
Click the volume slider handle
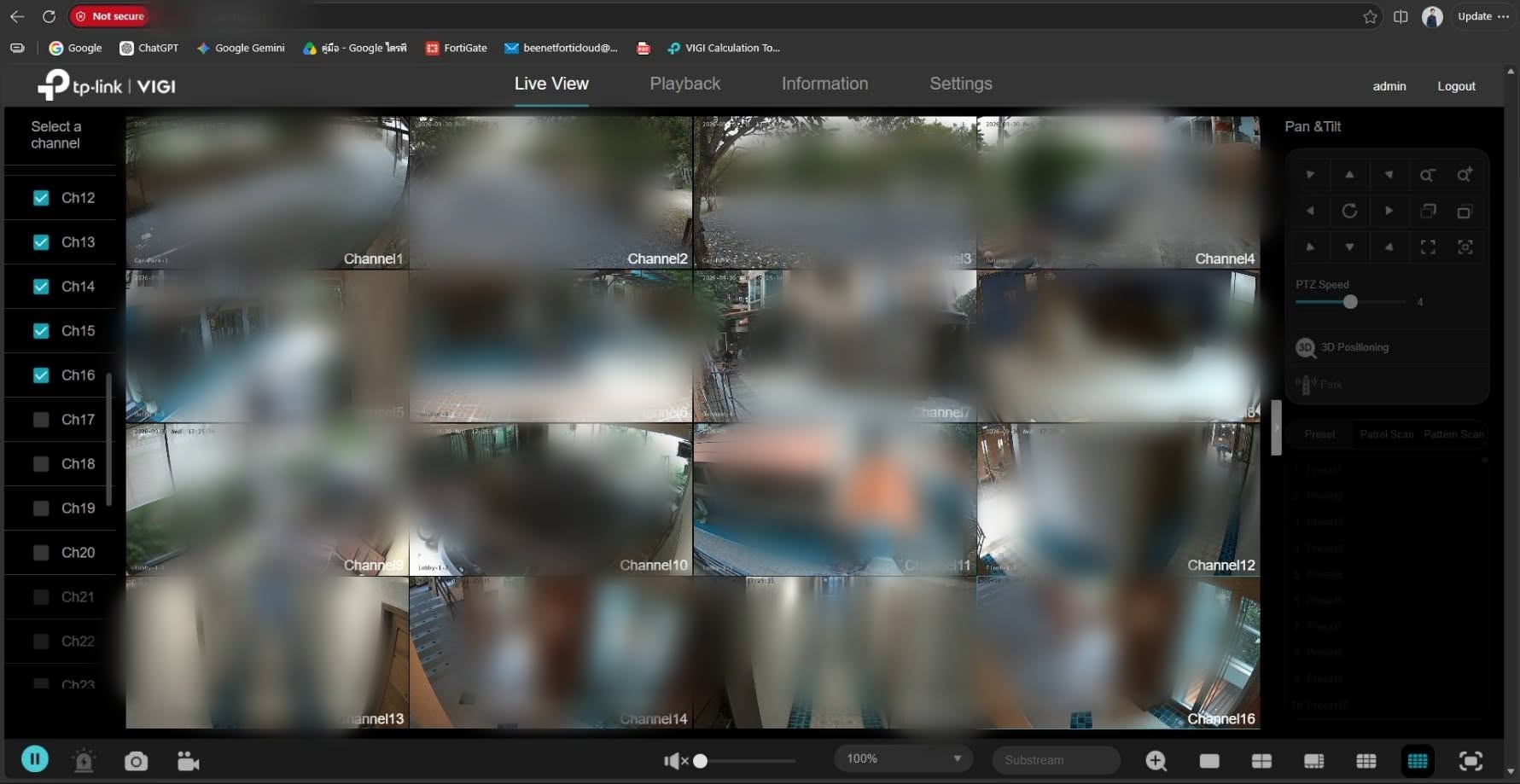[x=700, y=761]
